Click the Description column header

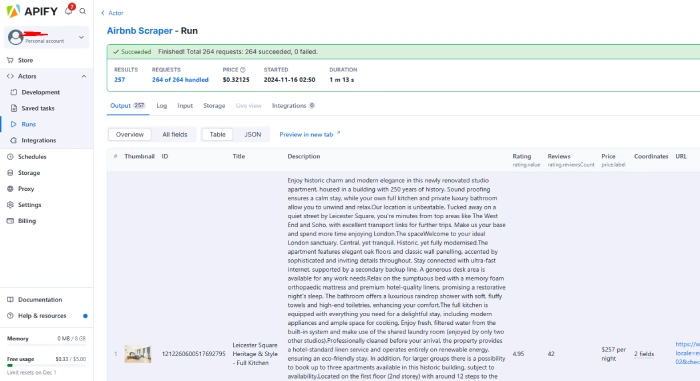click(304, 156)
